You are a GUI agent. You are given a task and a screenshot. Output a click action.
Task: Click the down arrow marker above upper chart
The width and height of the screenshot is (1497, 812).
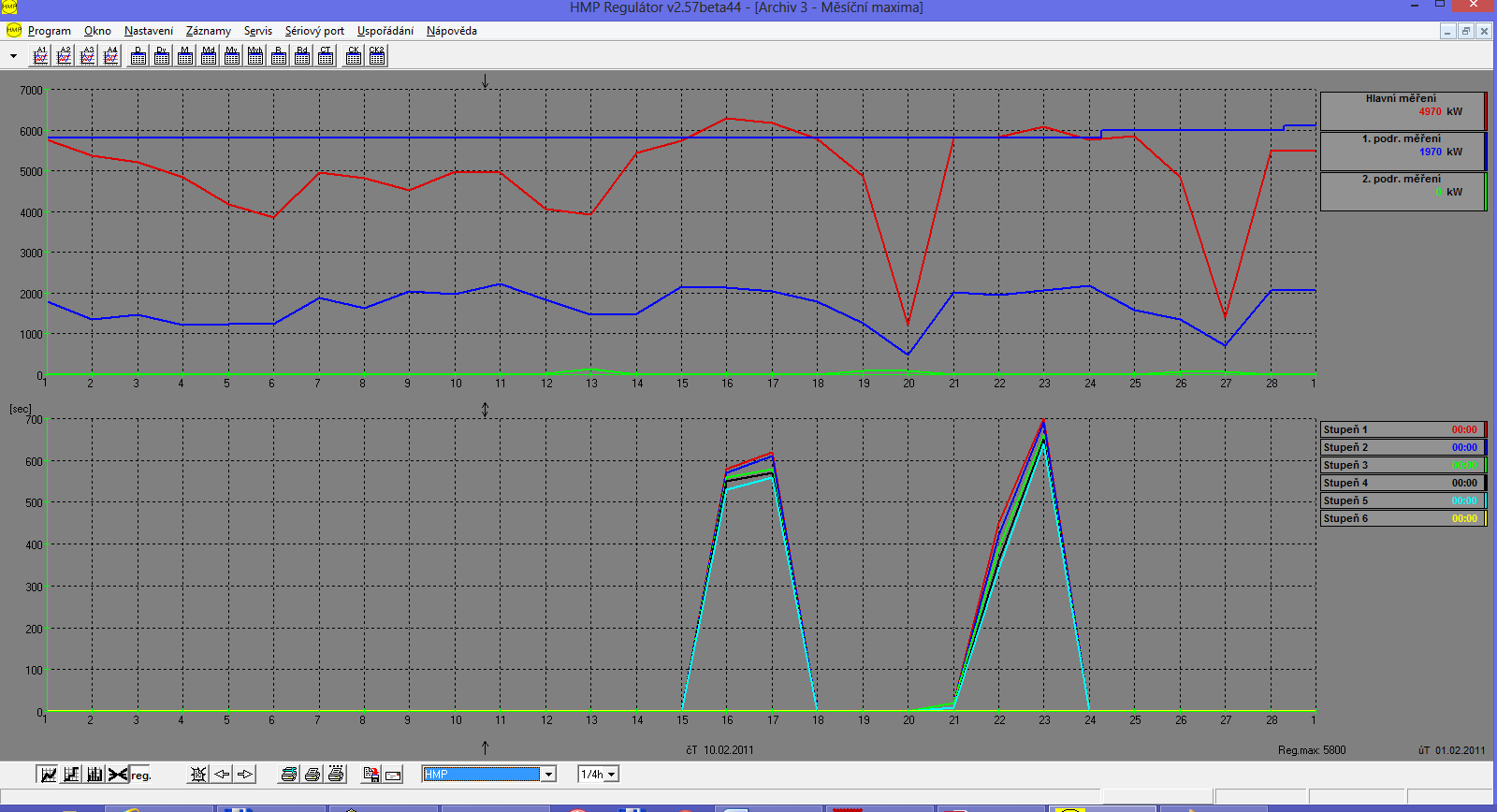(485, 81)
